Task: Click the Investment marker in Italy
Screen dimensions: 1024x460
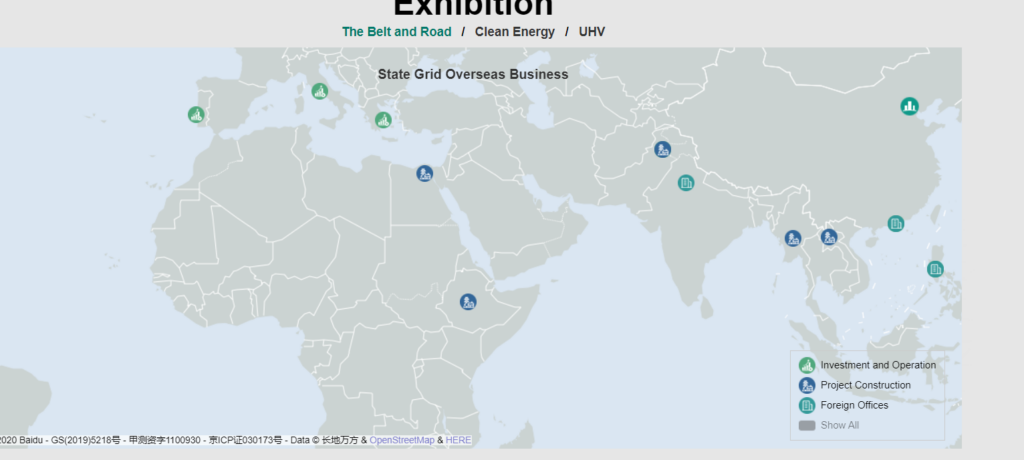Action: (319, 91)
